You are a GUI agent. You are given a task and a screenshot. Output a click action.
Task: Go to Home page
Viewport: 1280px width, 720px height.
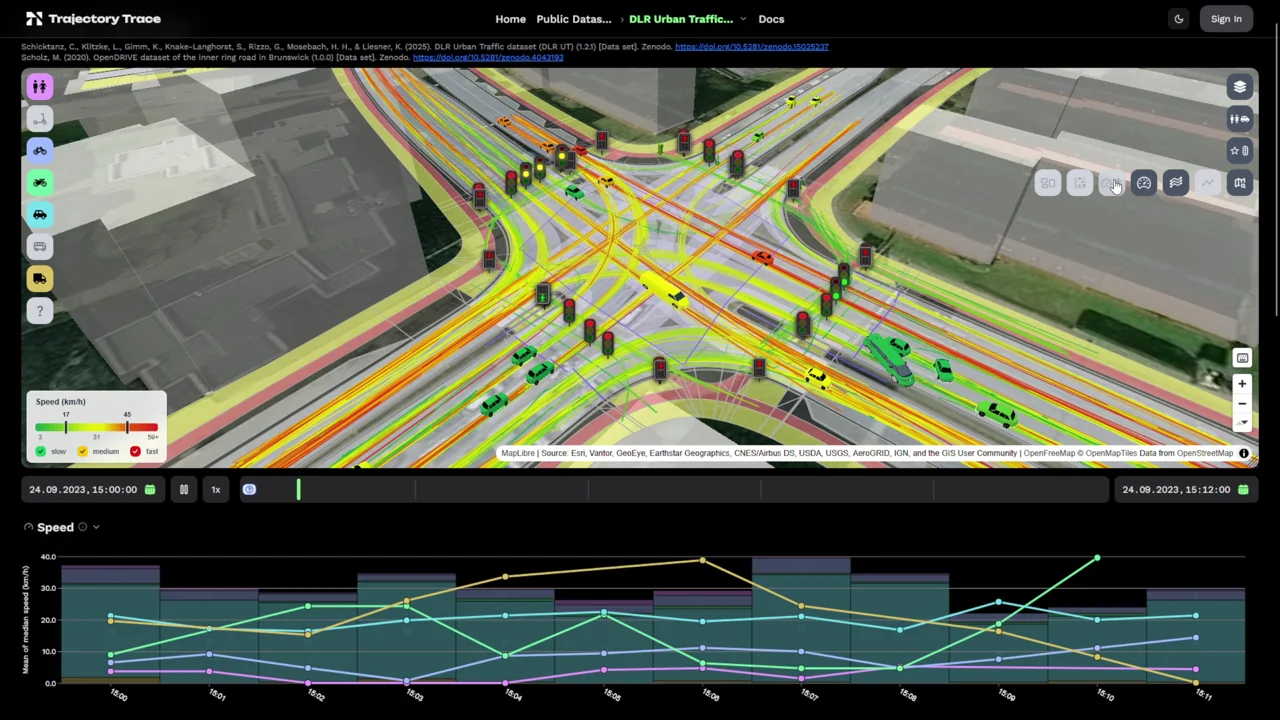510,19
